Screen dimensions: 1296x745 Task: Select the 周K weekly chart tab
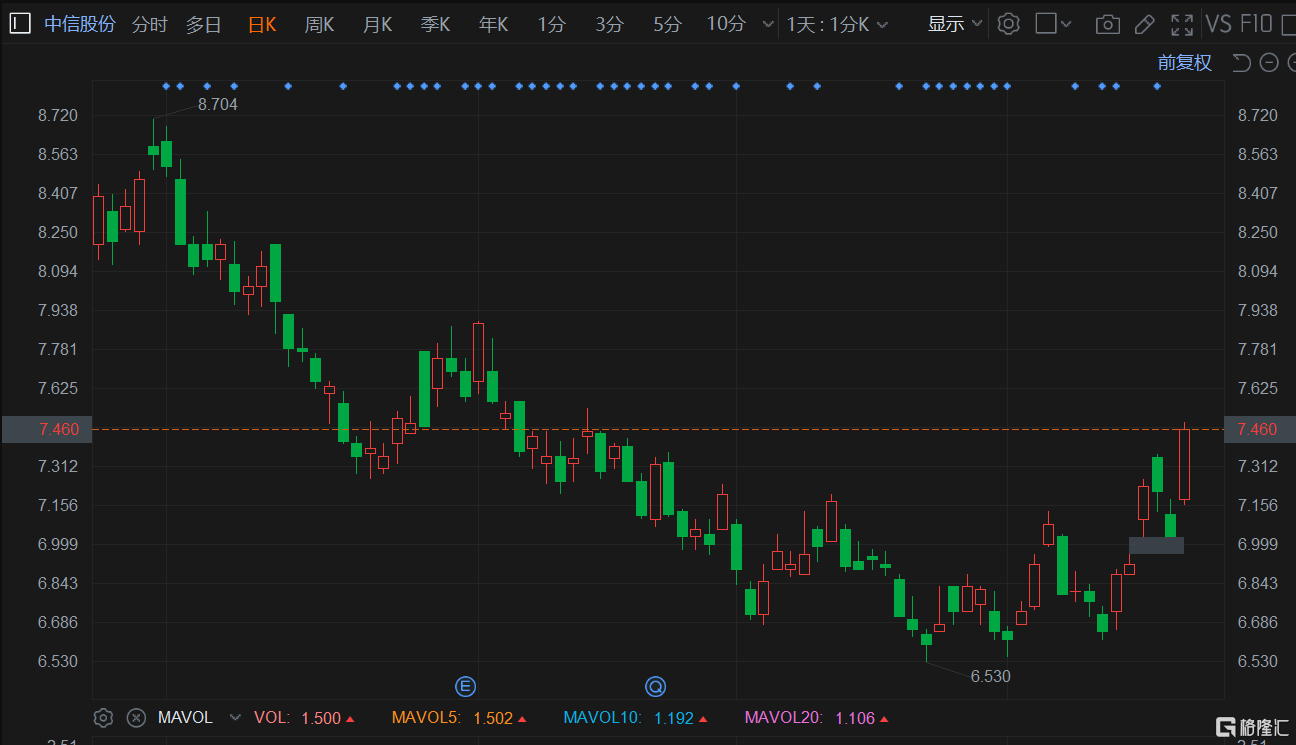click(x=320, y=24)
